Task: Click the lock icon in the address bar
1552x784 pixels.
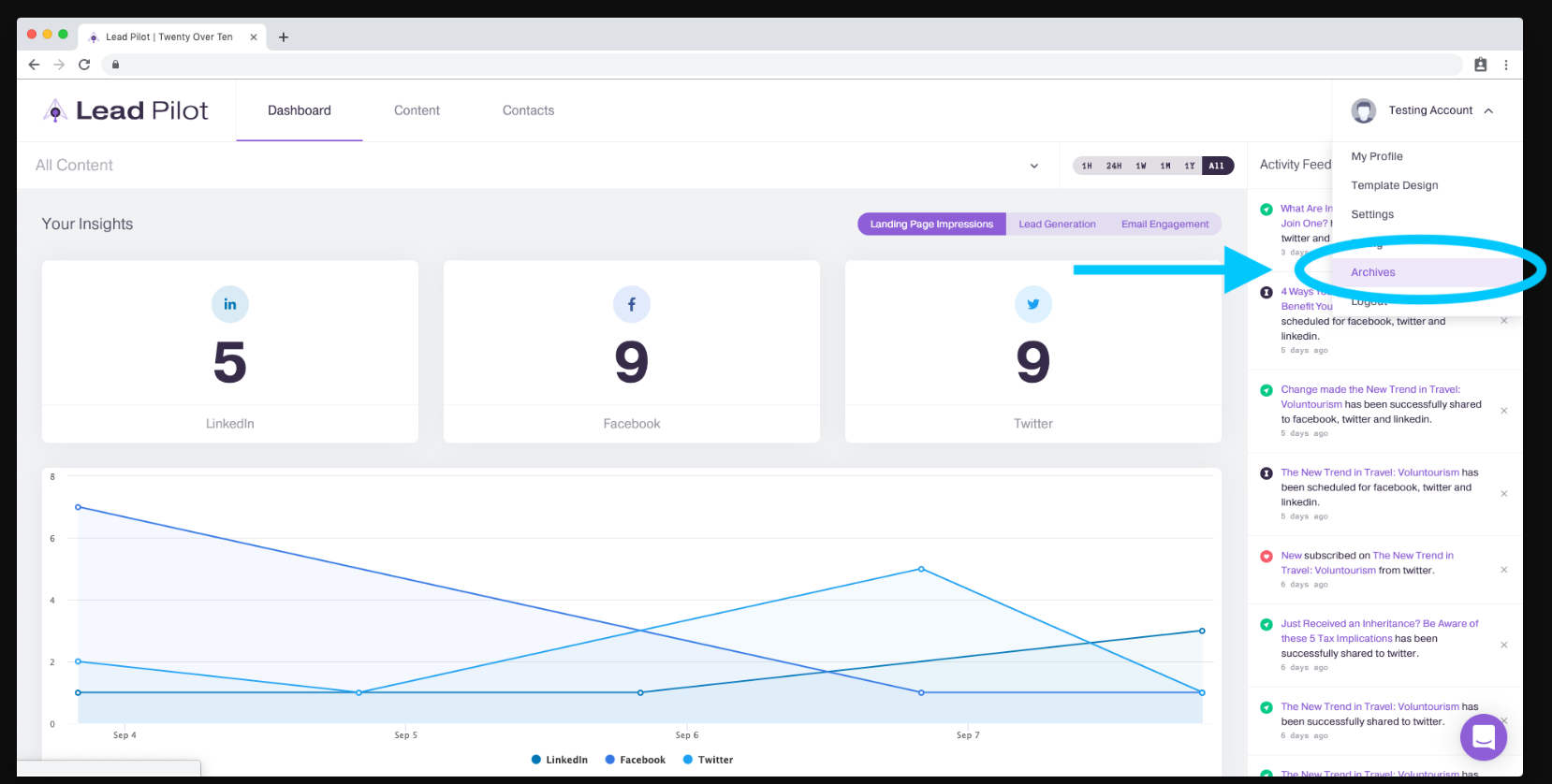Action: (115, 65)
